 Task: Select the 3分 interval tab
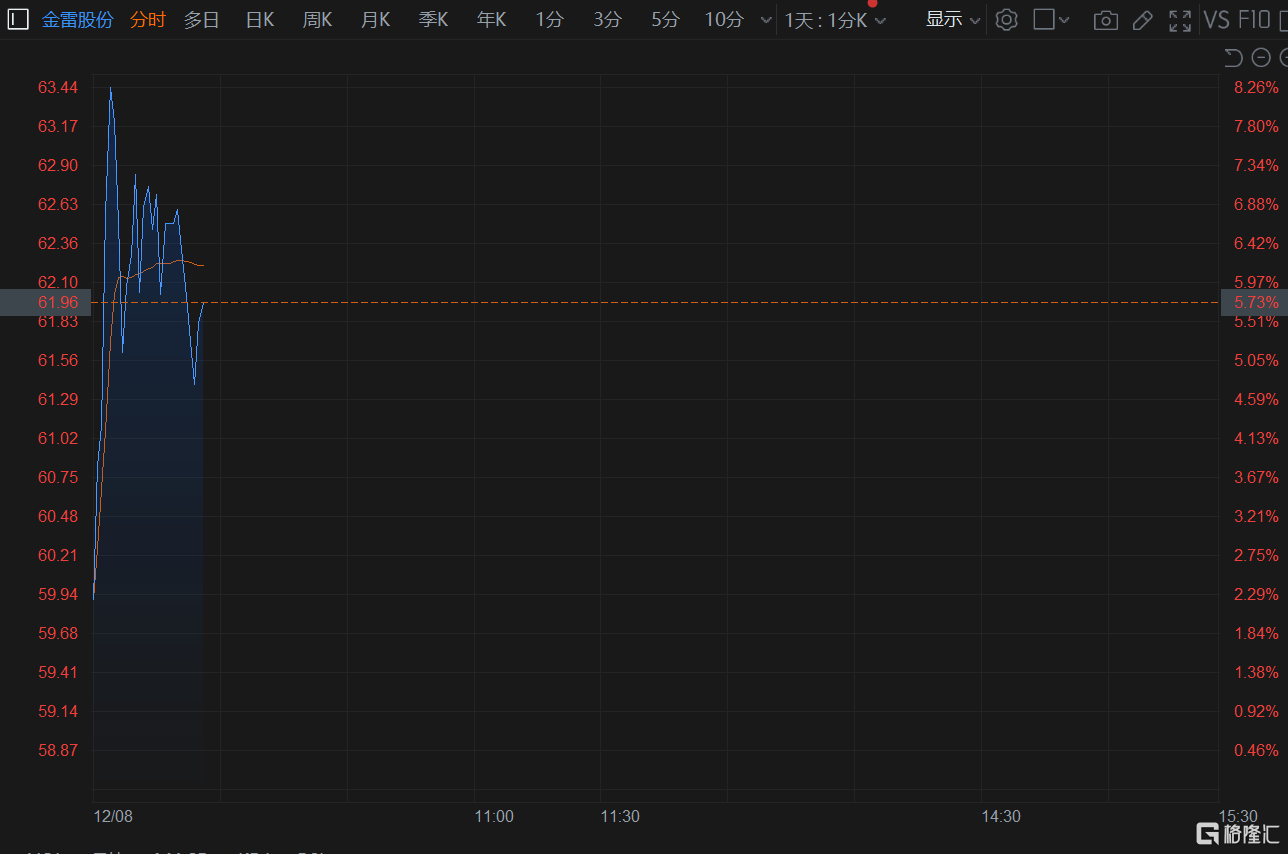click(607, 19)
